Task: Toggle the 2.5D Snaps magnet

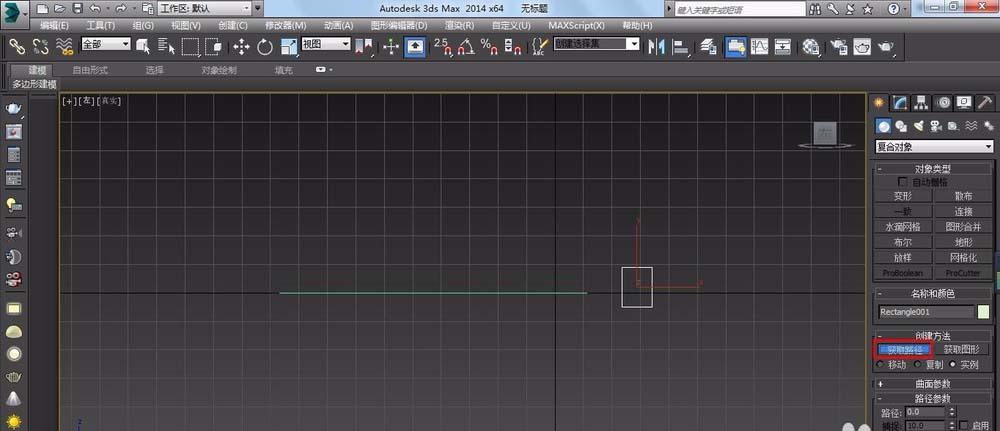Action: click(443, 46)
